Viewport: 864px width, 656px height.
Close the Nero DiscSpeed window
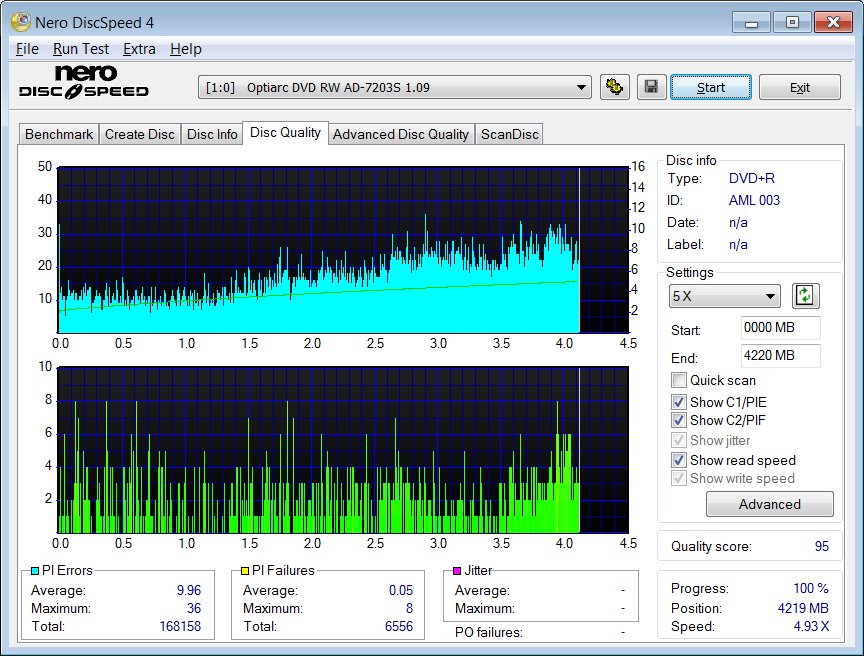pyautogui.click(x=833, y=23)
